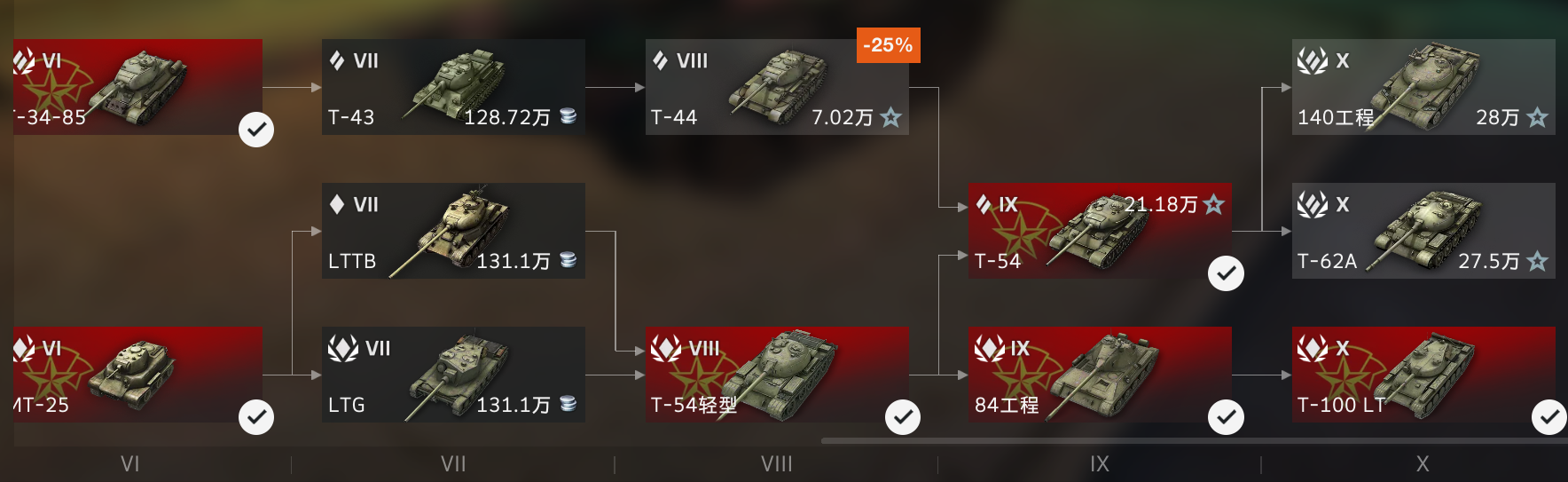Click T-54 researched checkmark icon

tap(1226, 273)
